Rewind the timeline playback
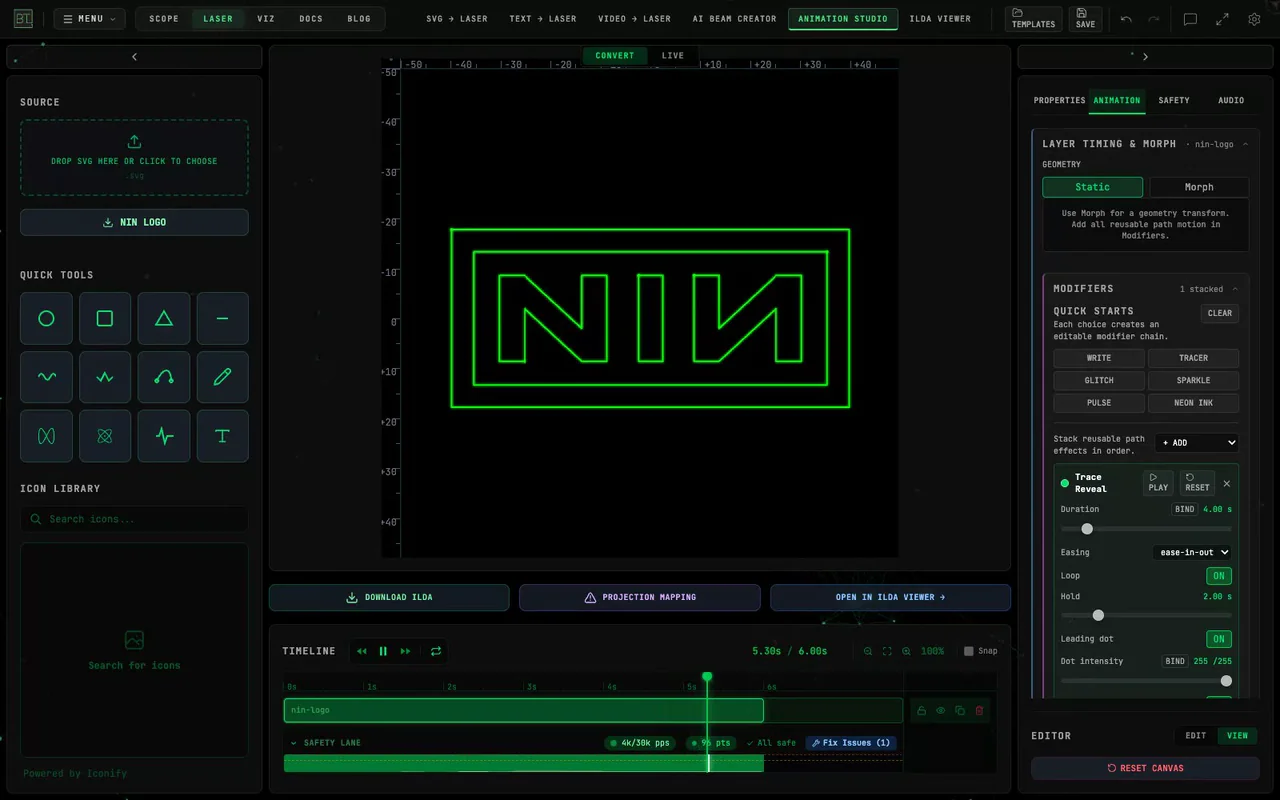 [362, 651]
